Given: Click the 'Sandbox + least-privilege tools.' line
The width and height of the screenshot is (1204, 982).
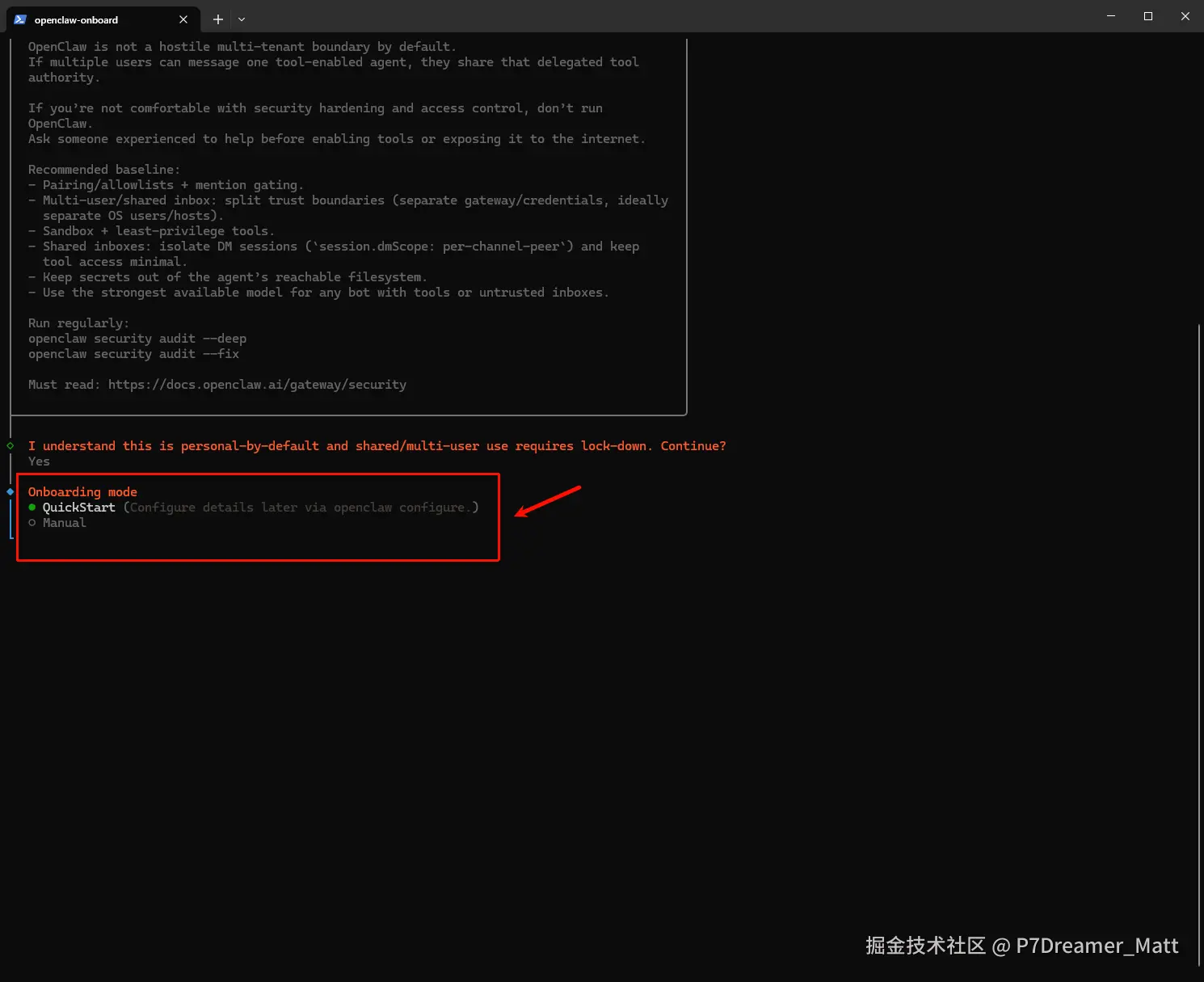Looking at the screenshot, I should tap(151, 231).
